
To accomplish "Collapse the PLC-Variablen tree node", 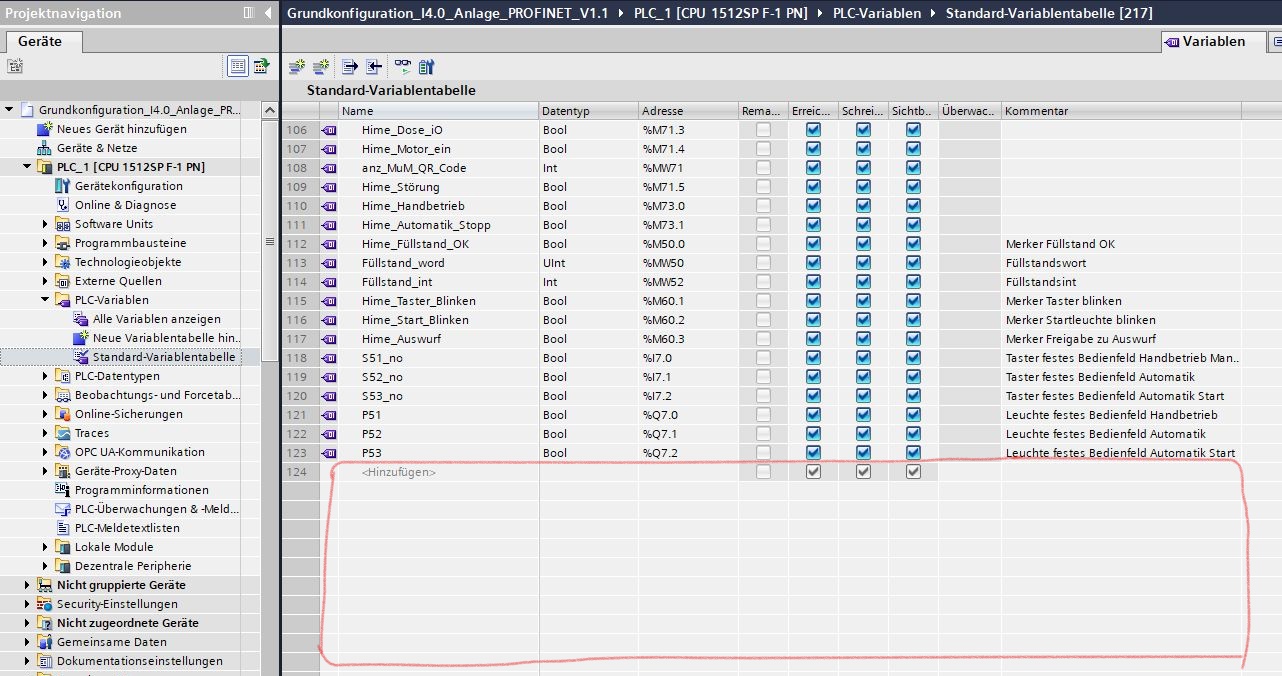I will [46, 300].
